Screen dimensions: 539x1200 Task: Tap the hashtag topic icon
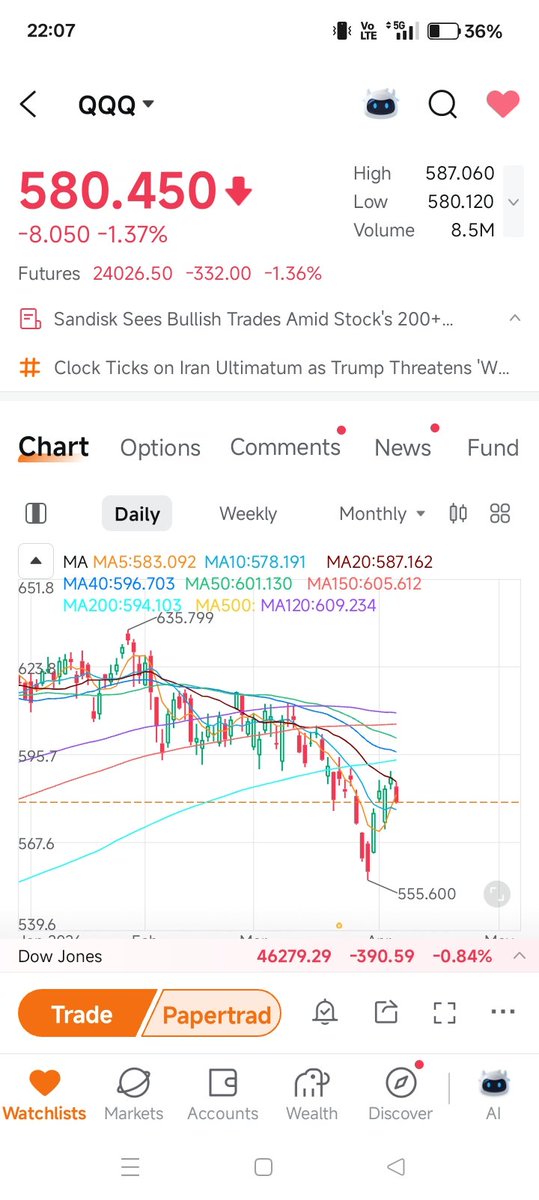30,368
